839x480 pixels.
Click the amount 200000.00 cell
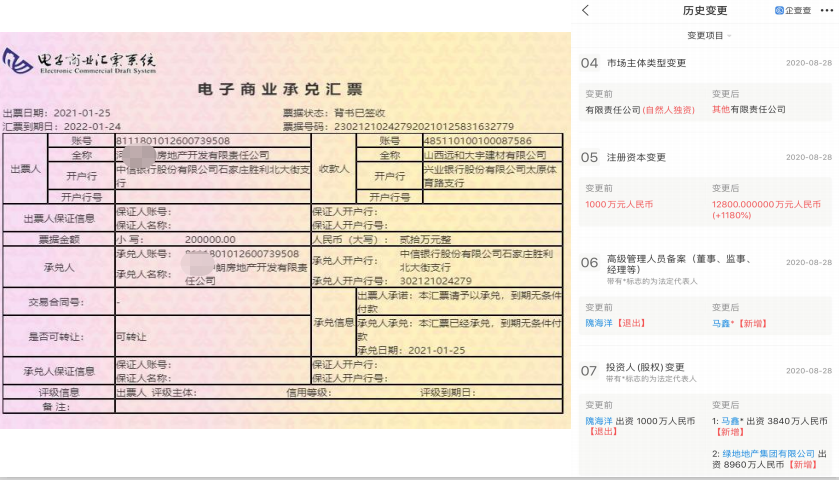[x=210, y=240]
